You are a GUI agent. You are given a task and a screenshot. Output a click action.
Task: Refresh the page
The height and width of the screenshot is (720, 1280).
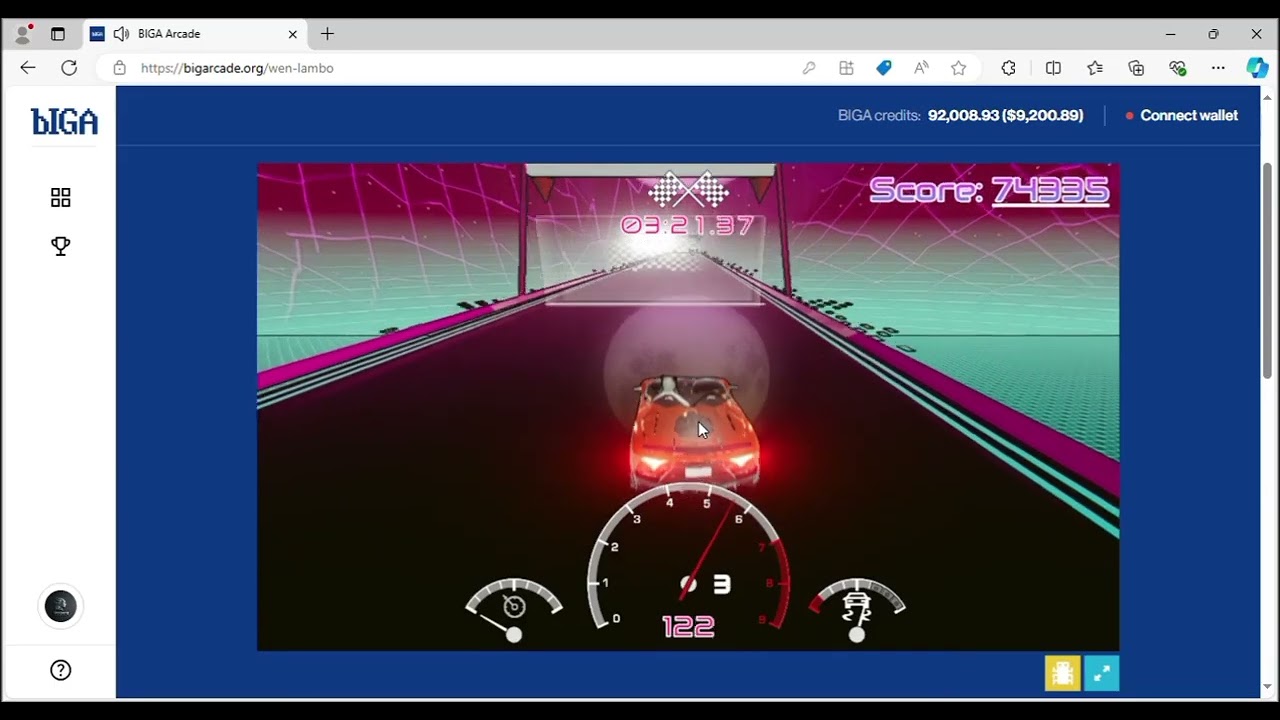coord(69,68)
